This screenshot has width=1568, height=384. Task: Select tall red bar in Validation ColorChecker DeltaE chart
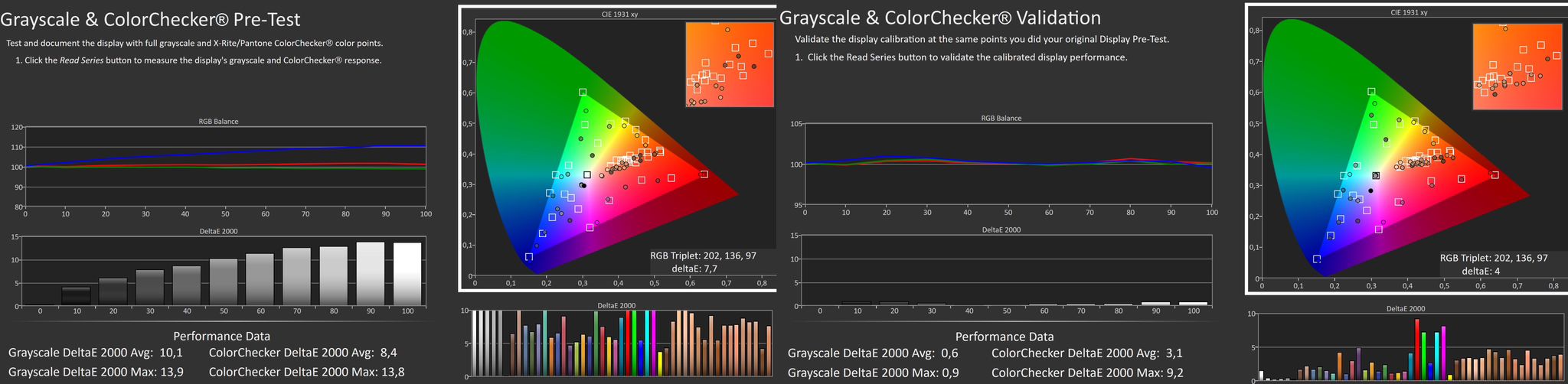tap(1417, 350)
